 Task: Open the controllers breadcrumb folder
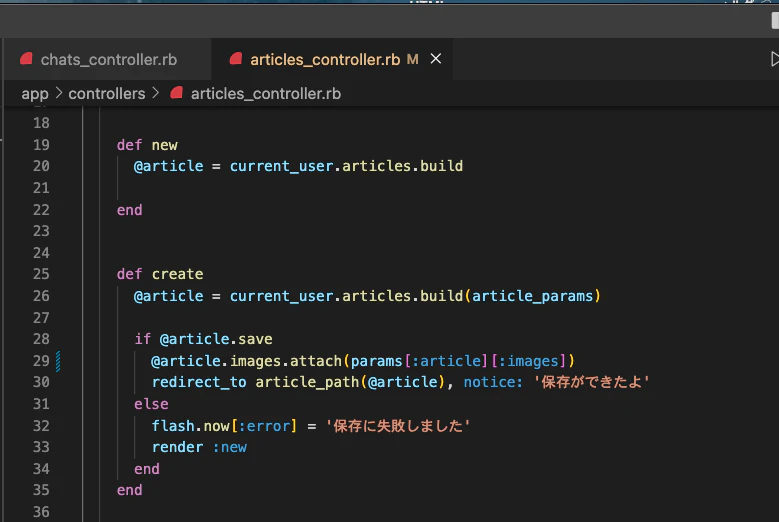[x=107, y=93]
